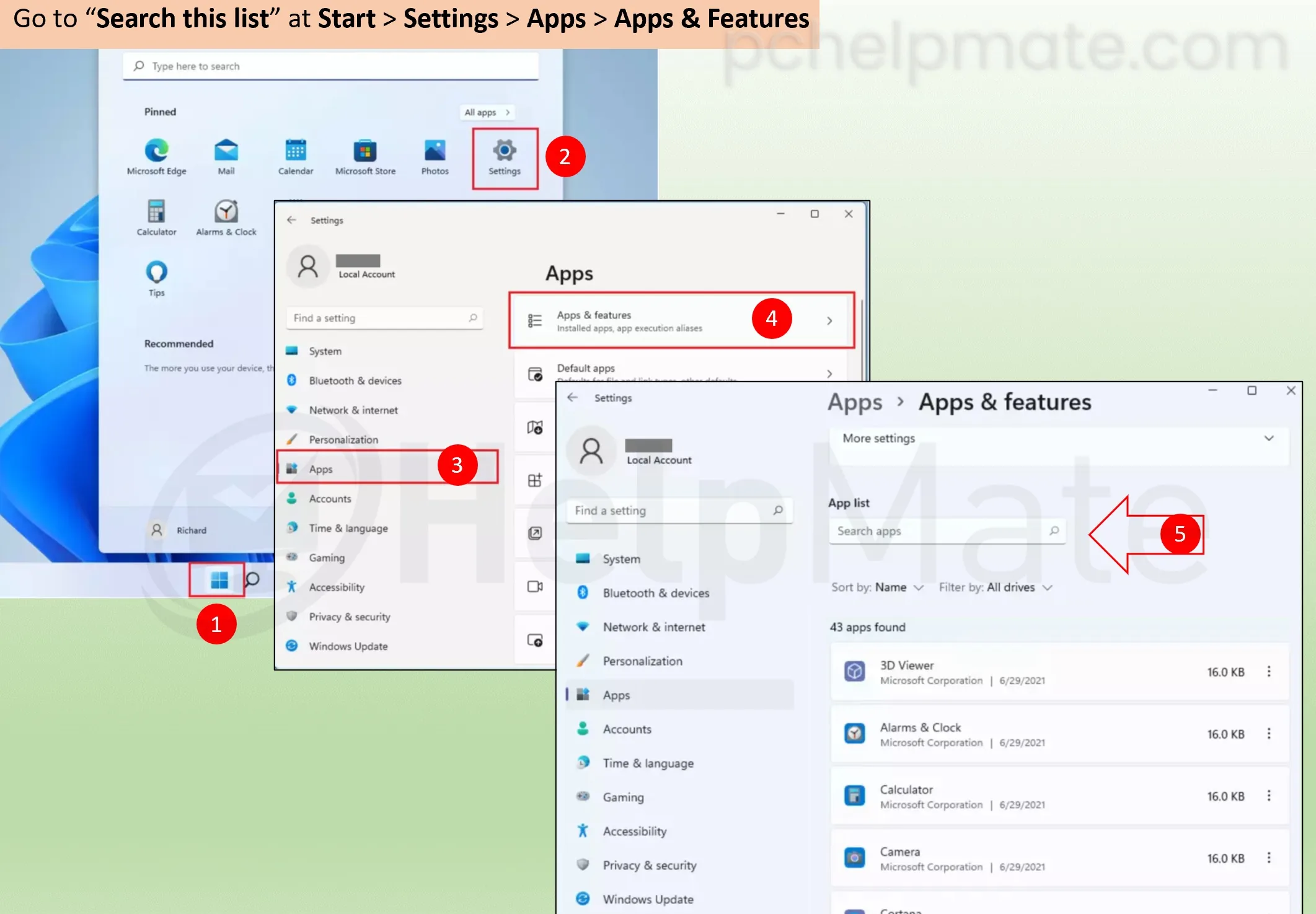Viewport: 1316px width, 914px height.
Task: Open options menu for 3D Viewer
Action: tap(1269, 672)
